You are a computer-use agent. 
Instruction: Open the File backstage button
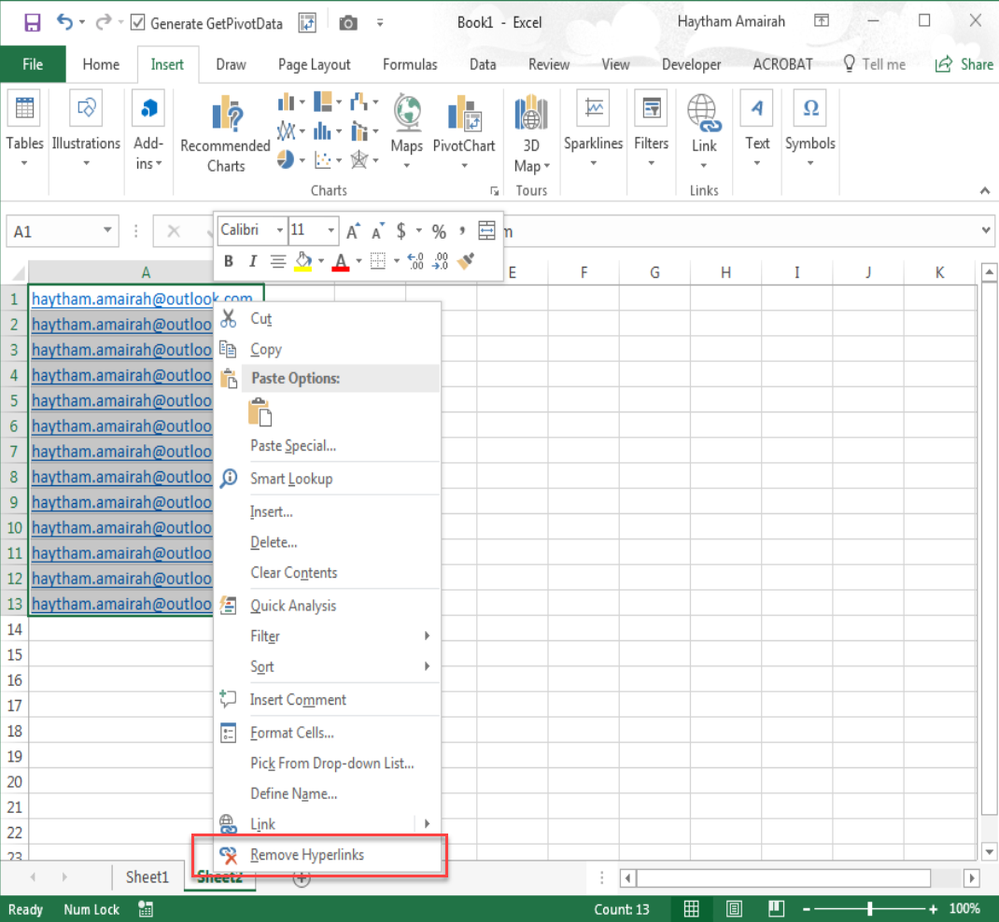coord(32,64)
